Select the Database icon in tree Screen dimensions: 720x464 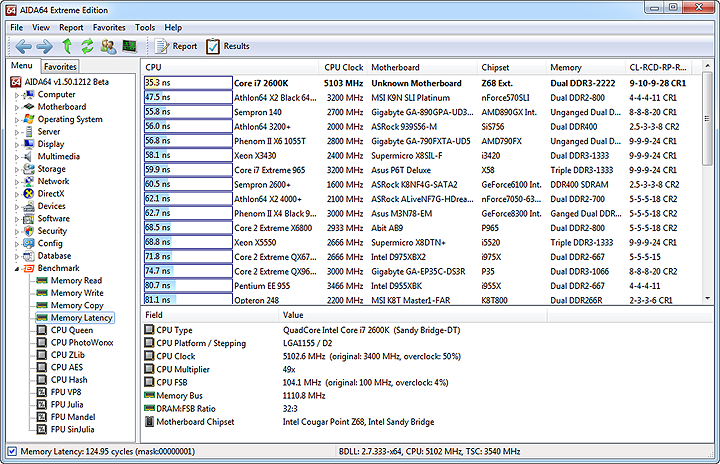[x=29, y=255]
